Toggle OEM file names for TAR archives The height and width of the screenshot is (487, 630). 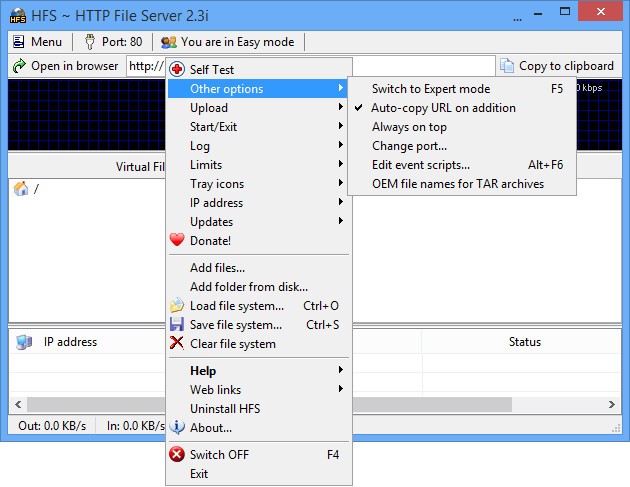point(457,184)
